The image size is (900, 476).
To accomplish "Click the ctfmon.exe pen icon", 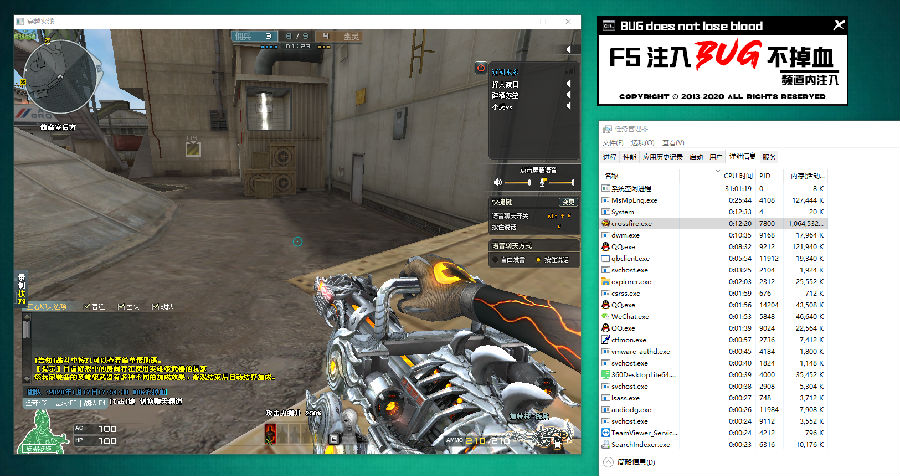I will click(x=605, y=339).
